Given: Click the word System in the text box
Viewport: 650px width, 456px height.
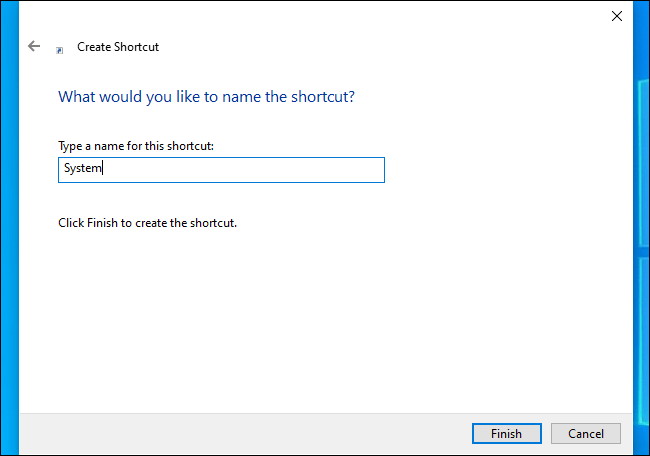Looking at the screenshot, I should (82, 170).
